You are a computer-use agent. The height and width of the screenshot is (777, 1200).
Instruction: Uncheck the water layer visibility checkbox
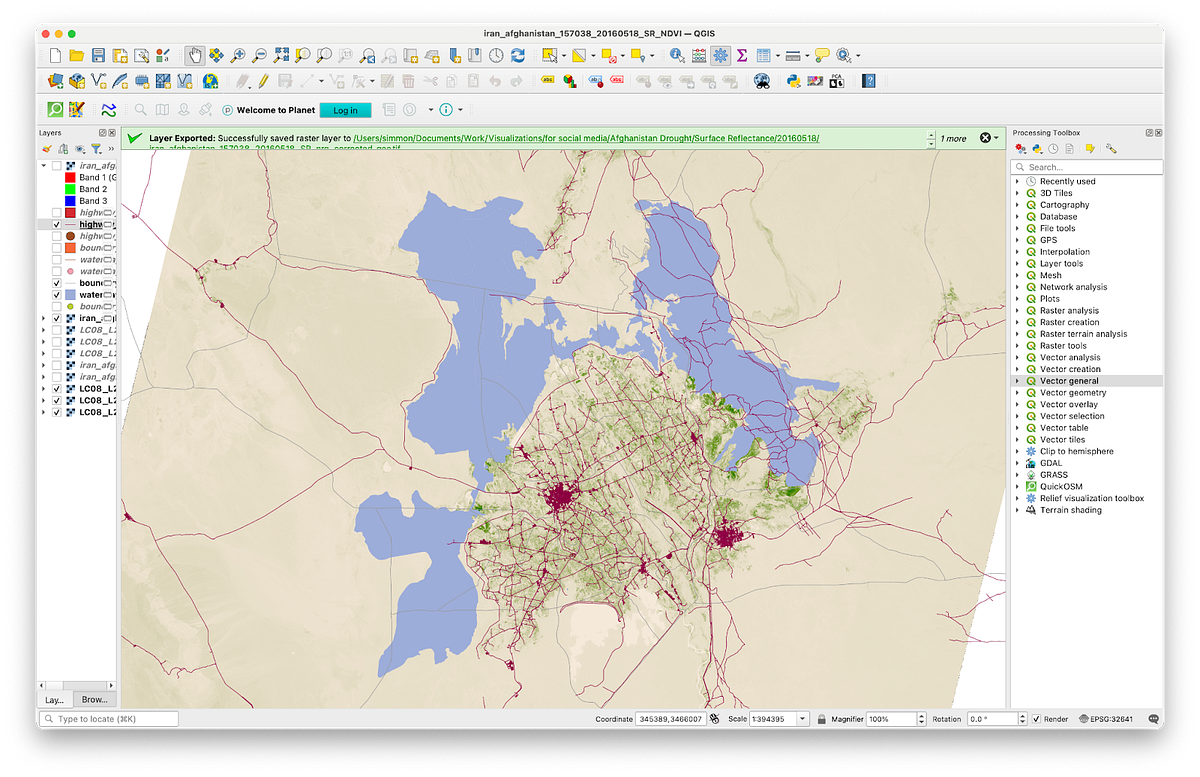(56, 294)
